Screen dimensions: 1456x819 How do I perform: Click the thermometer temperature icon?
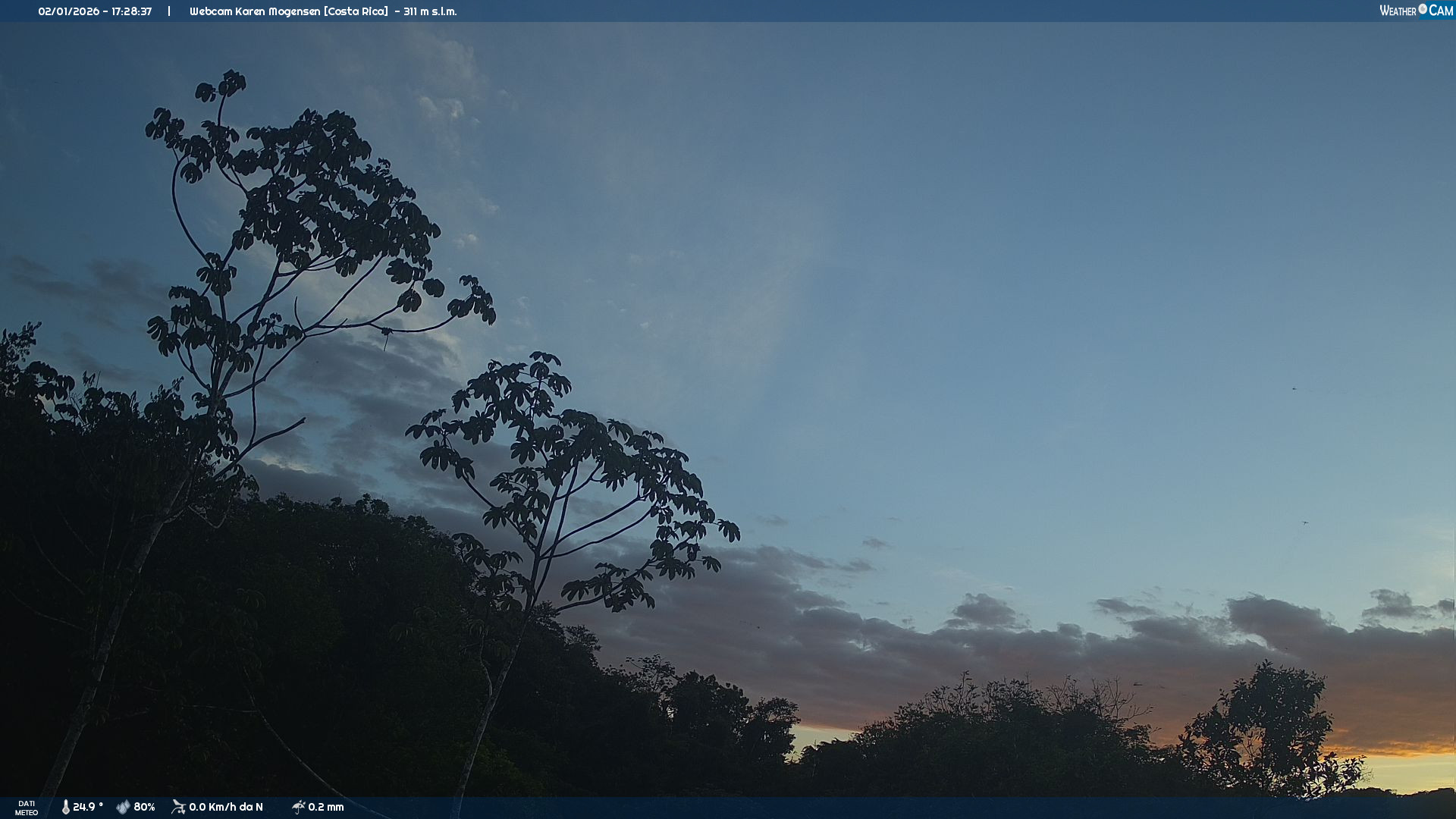[65, 807]
